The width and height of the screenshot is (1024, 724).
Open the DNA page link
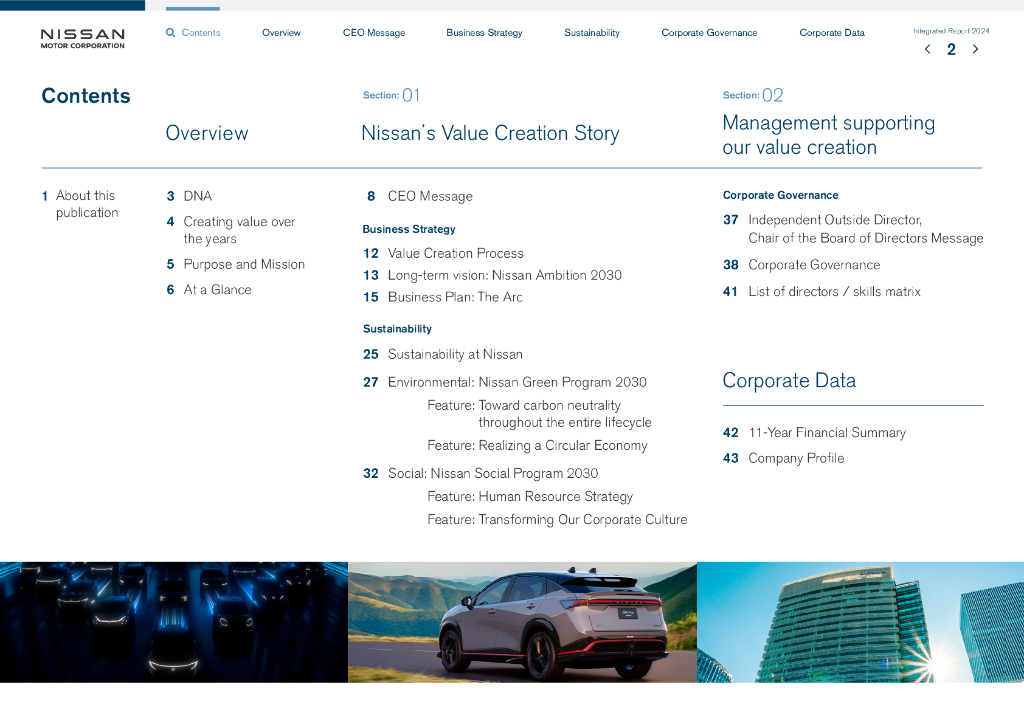(189, 196)
